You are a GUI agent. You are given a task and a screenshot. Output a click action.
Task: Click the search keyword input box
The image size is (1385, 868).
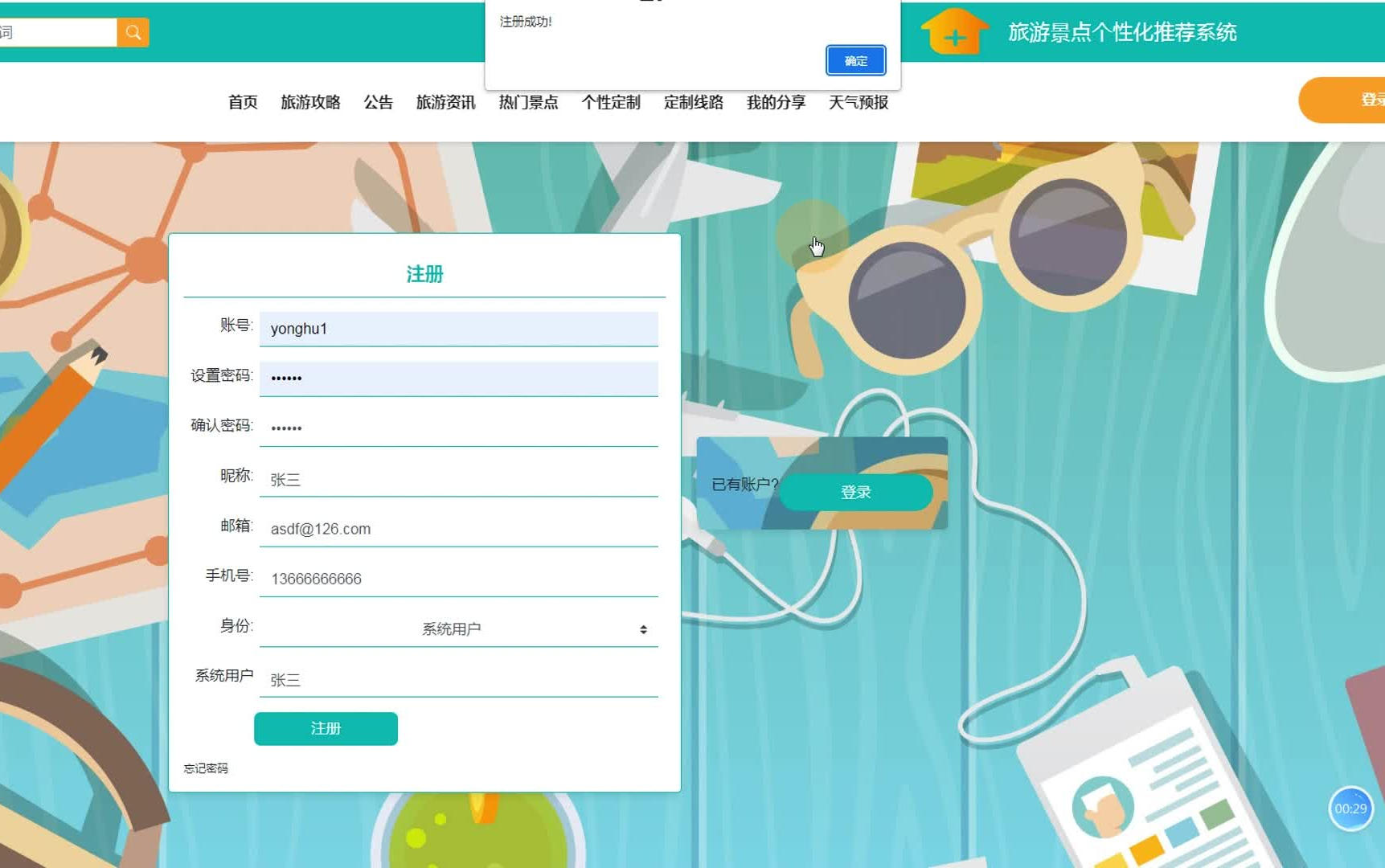(x=58, y=32)
